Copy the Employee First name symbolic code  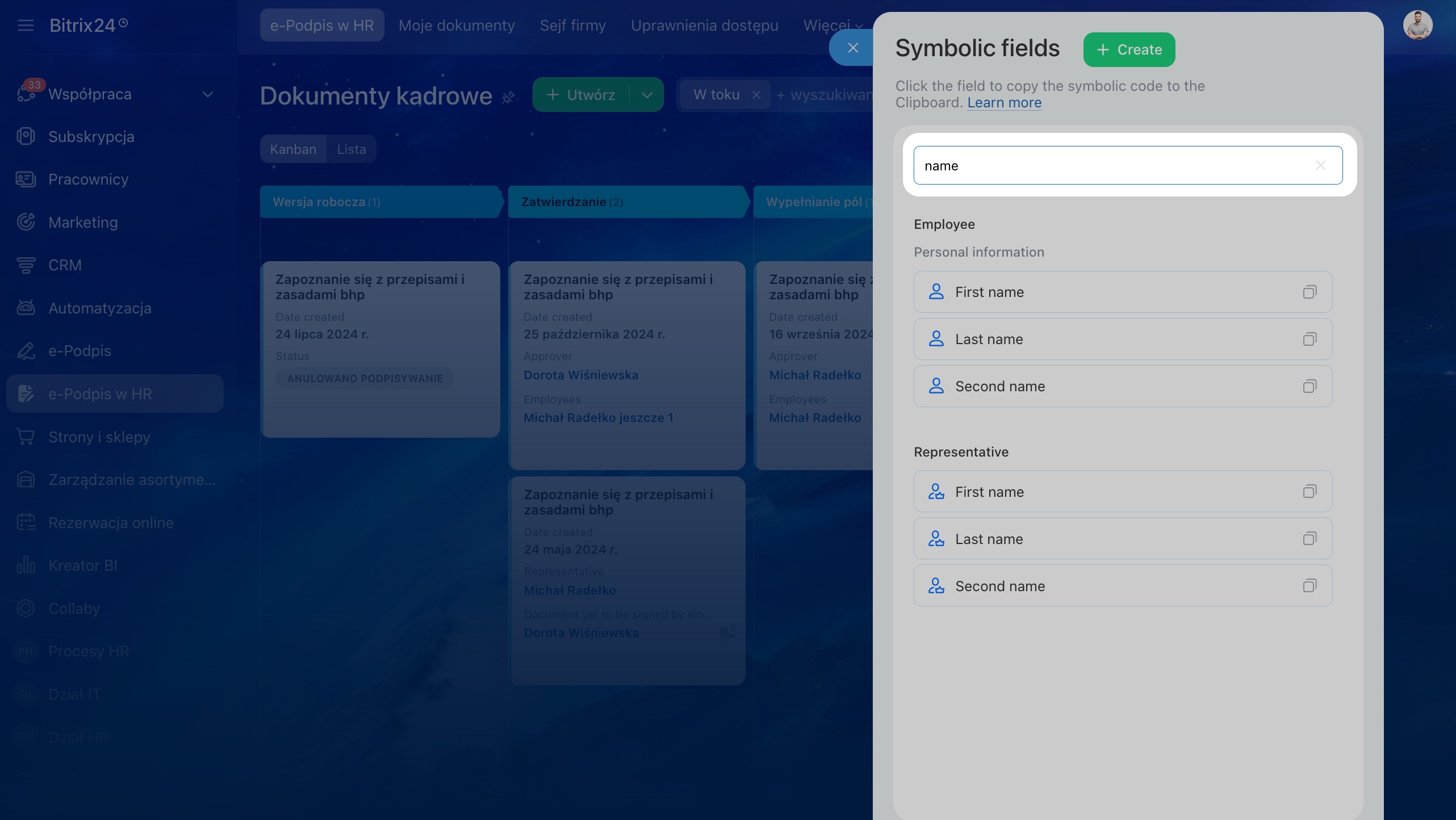pyautogui.click(x=1309, y=292)
